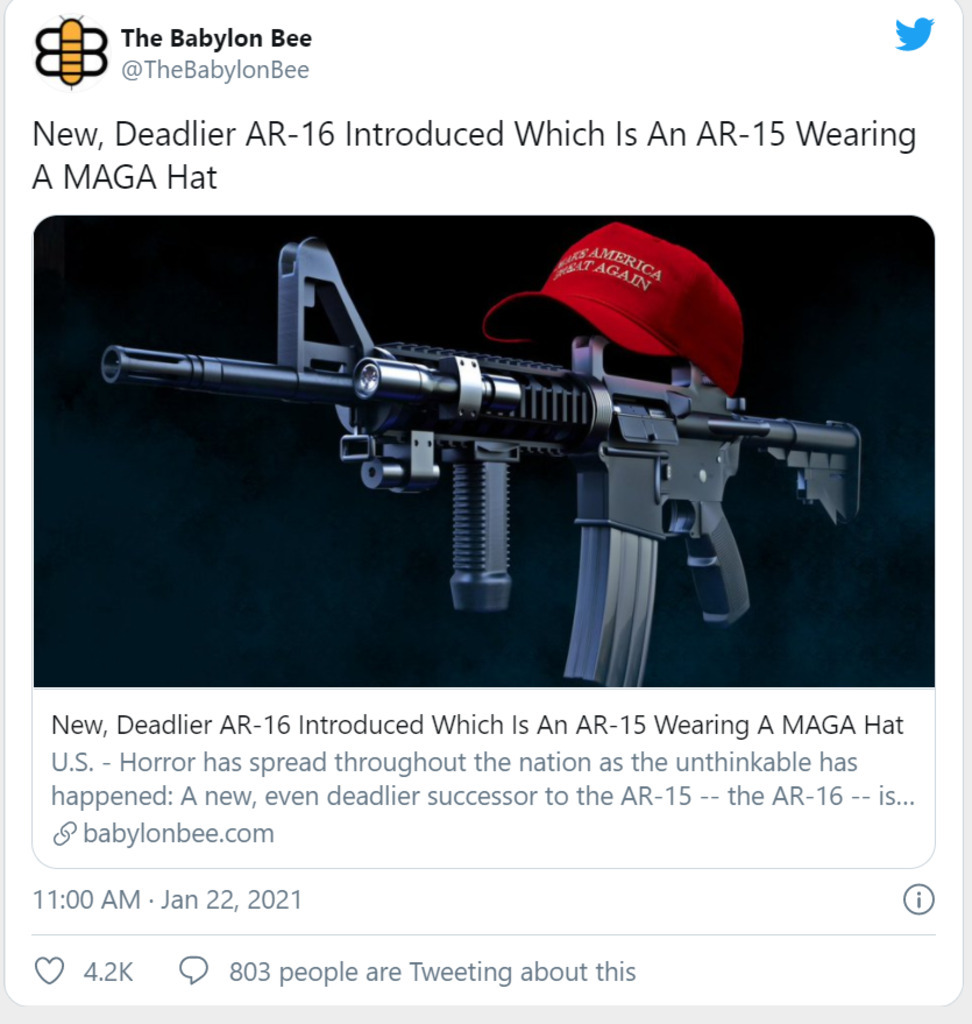Open the babylonbee.com domain link
The width and height of the screenshot is (972, 1024).
point(178,833)
